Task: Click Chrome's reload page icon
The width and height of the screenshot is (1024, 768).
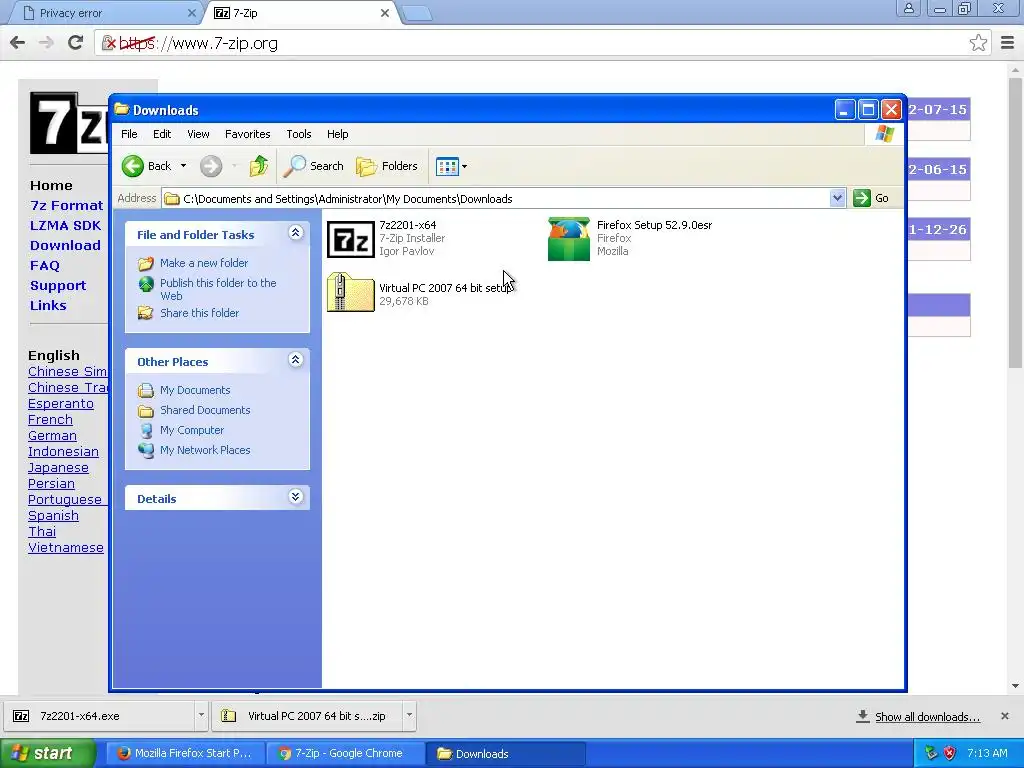Action: coord(76,43)
